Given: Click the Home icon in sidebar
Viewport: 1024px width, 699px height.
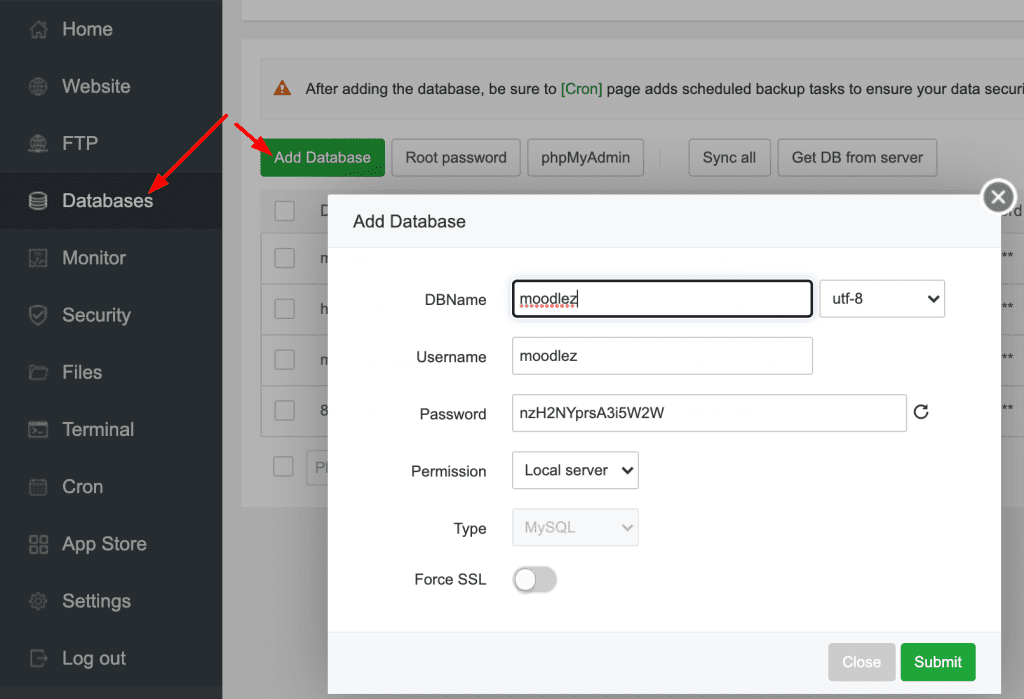Looking at the screenshot, I should 39,30.
